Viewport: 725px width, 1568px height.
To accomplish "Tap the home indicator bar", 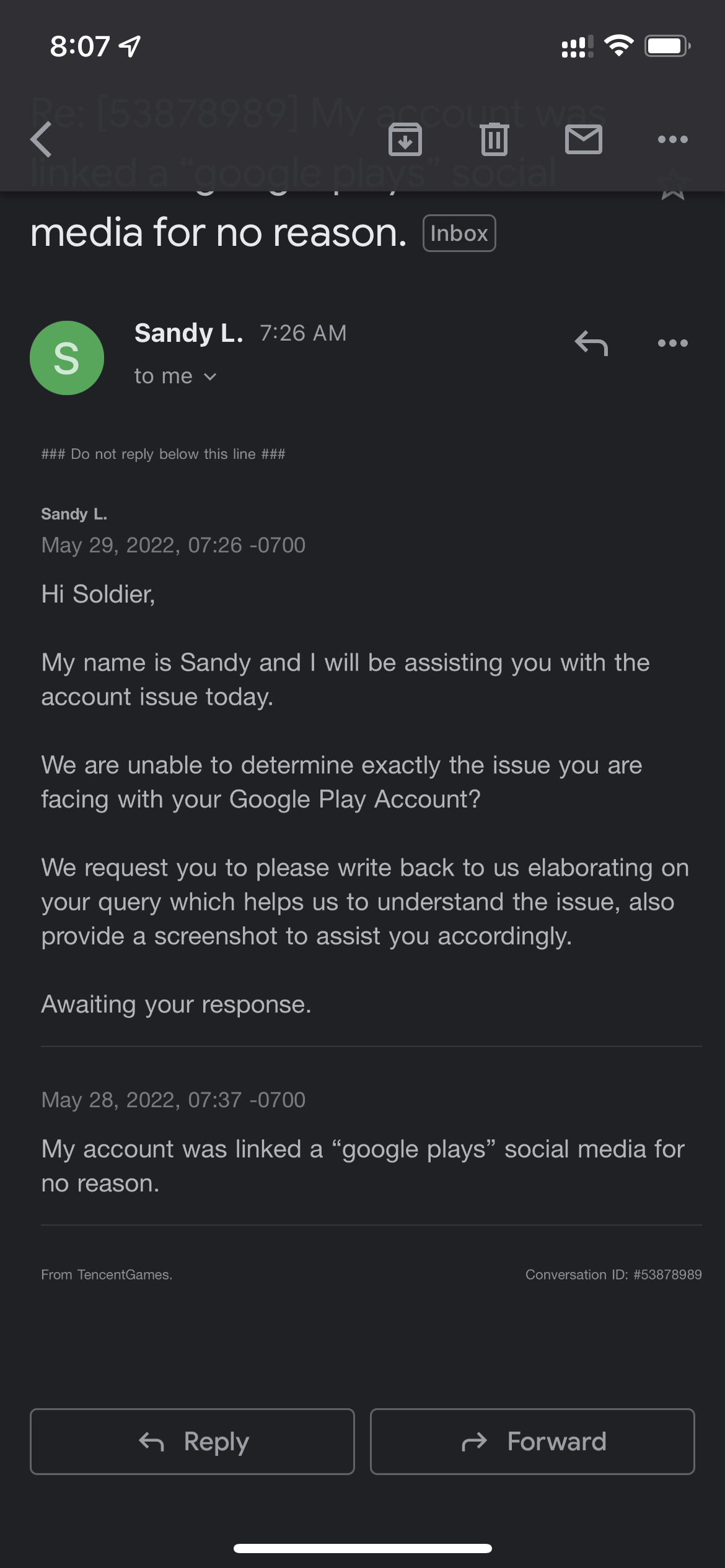I will 362,1548.
